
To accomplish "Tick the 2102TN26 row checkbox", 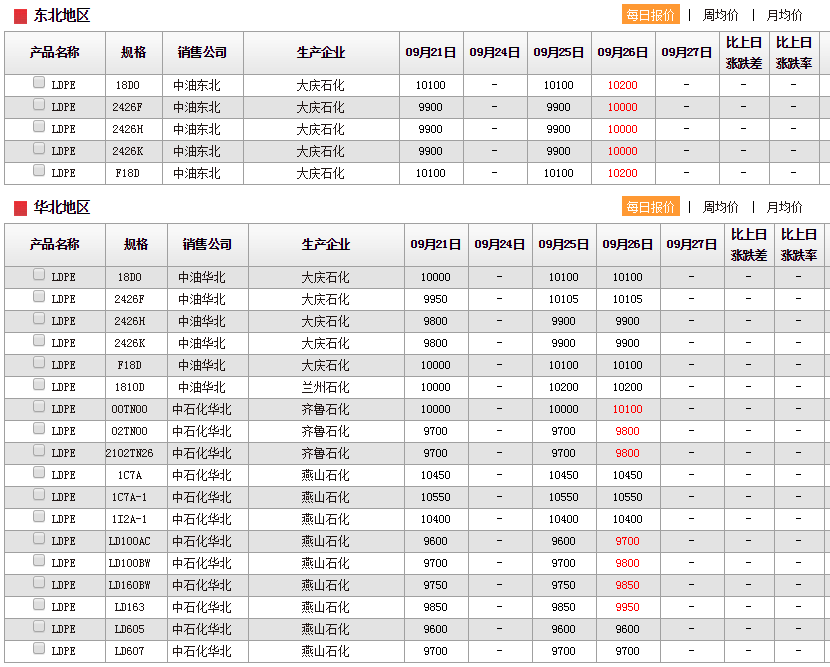I will tap(39, 451).
